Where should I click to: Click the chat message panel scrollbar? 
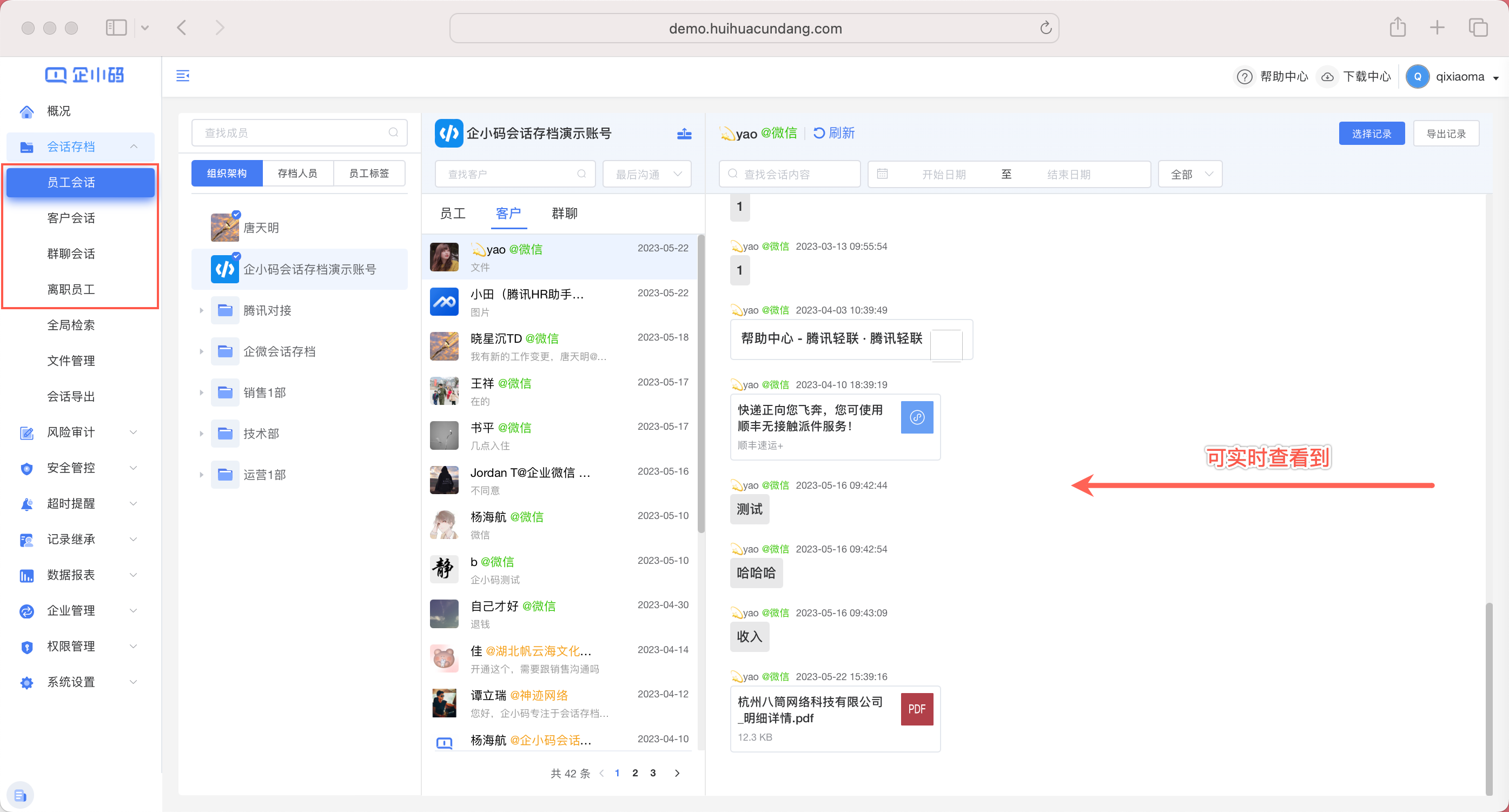point(1488,700)
